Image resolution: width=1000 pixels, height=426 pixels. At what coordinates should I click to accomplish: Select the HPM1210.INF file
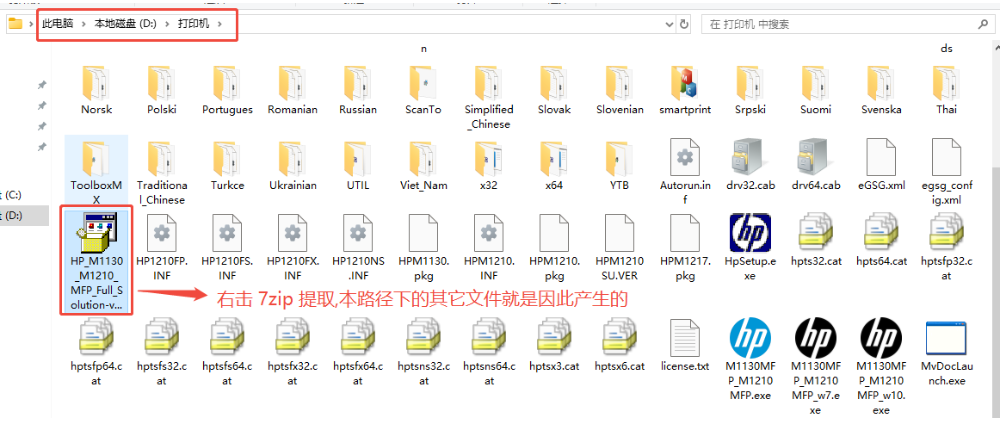[489, 248]
